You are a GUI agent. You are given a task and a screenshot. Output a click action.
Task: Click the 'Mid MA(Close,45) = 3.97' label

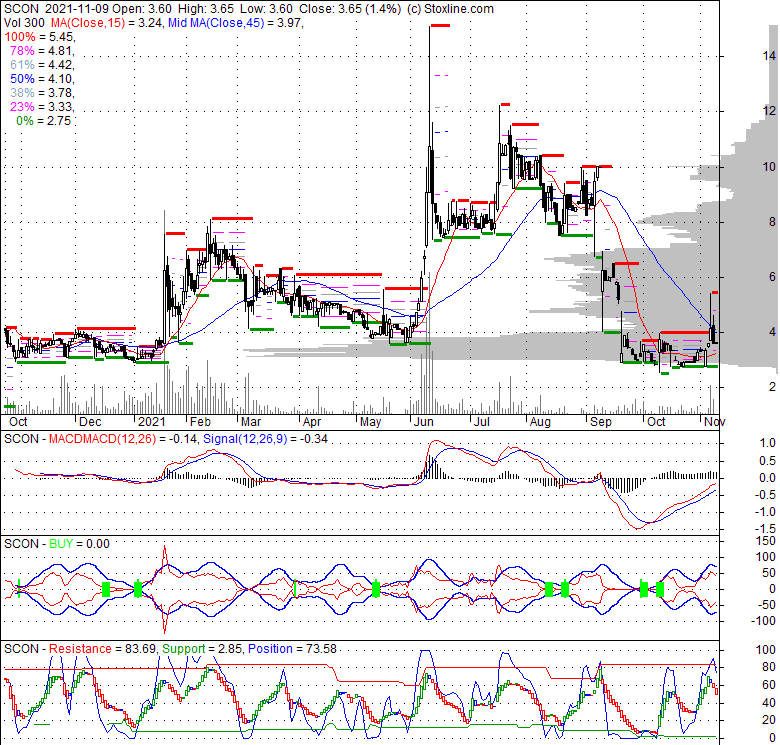tap(235, 23)
